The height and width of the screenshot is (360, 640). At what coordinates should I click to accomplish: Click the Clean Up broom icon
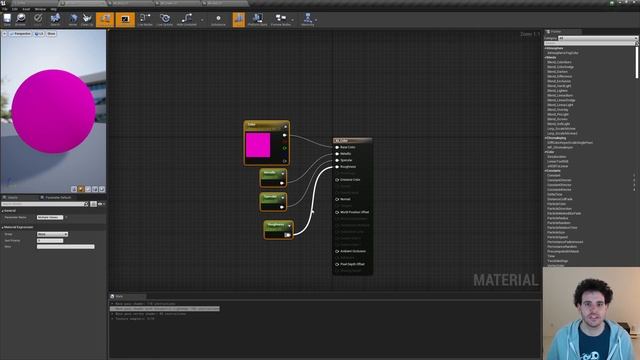[x=87, y=19]
